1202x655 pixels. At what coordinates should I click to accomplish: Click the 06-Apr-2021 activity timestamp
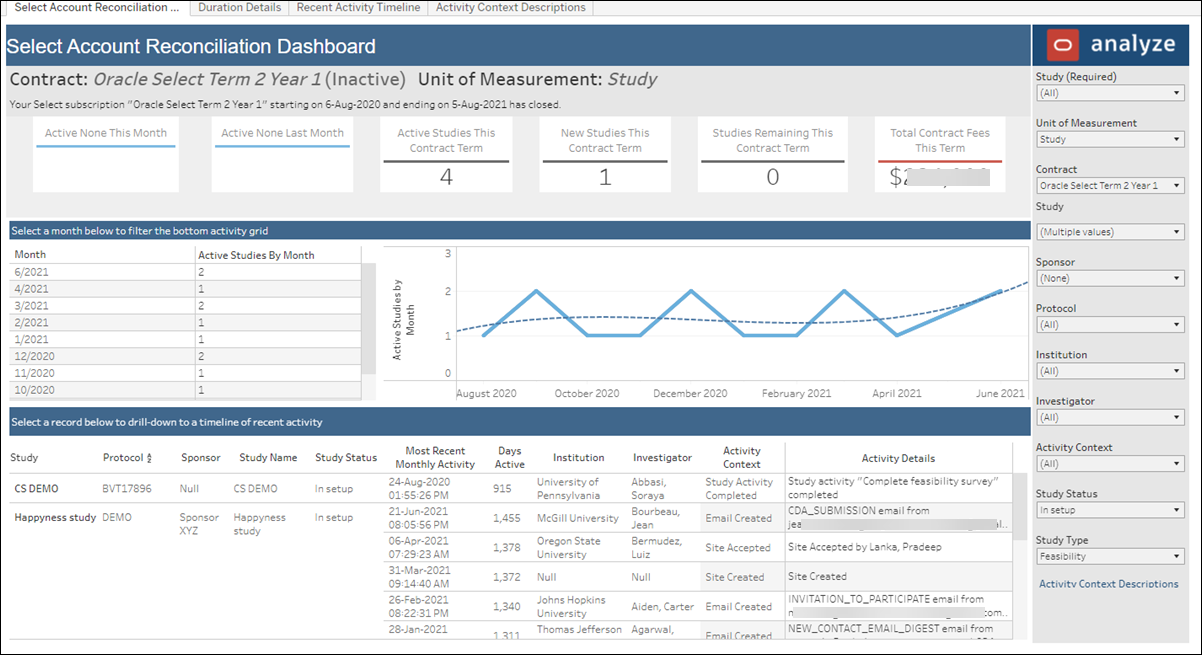point(421,547)
